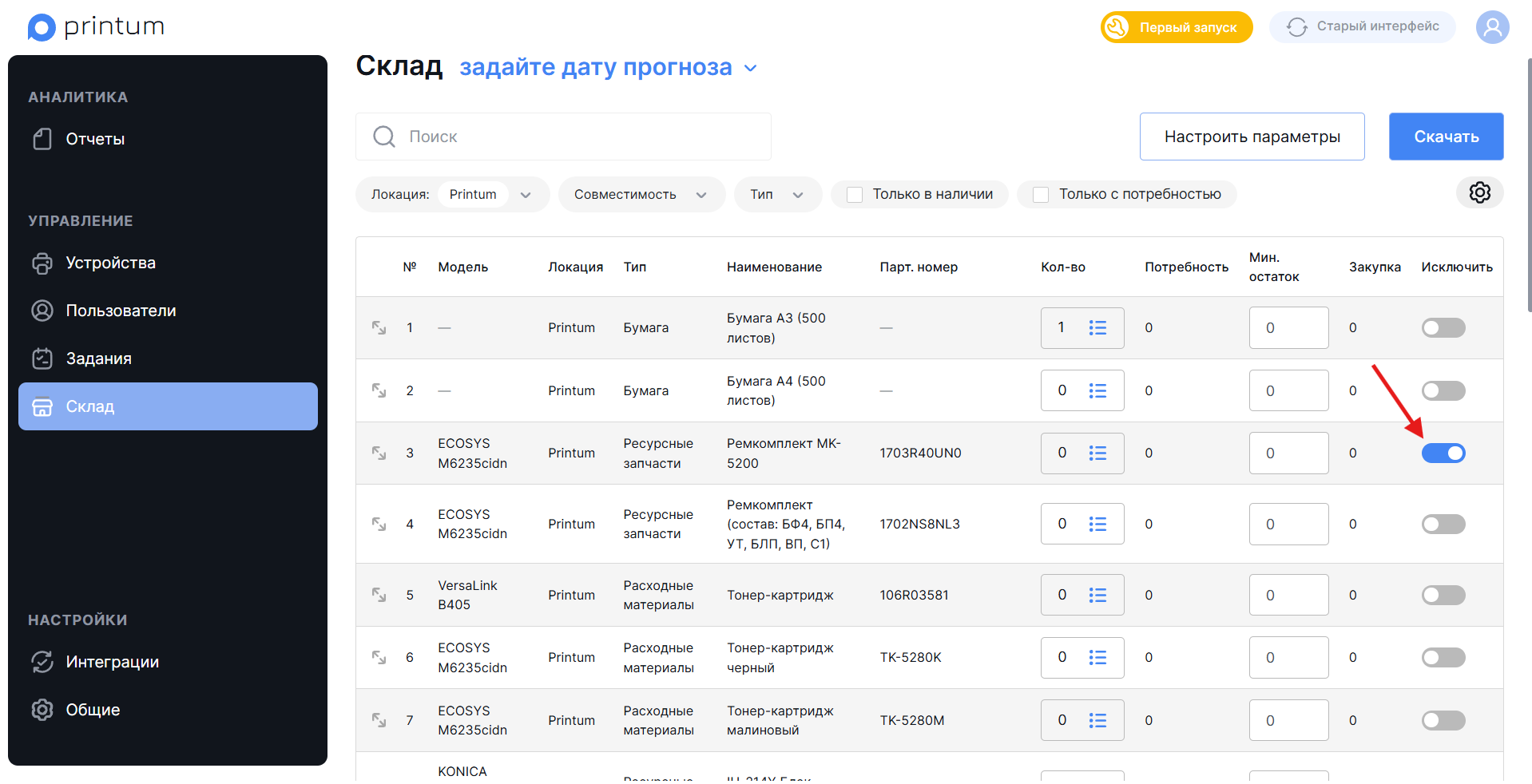Enable Только с потребностью checkbox
This screenshot has height=784, width=1532.
[1041, 194]
